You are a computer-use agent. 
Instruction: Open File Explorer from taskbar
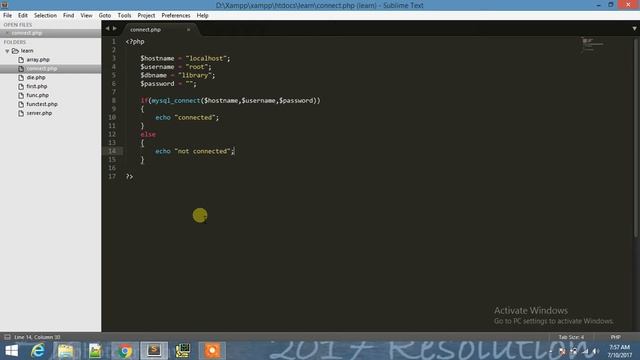[x=65, y=351]
